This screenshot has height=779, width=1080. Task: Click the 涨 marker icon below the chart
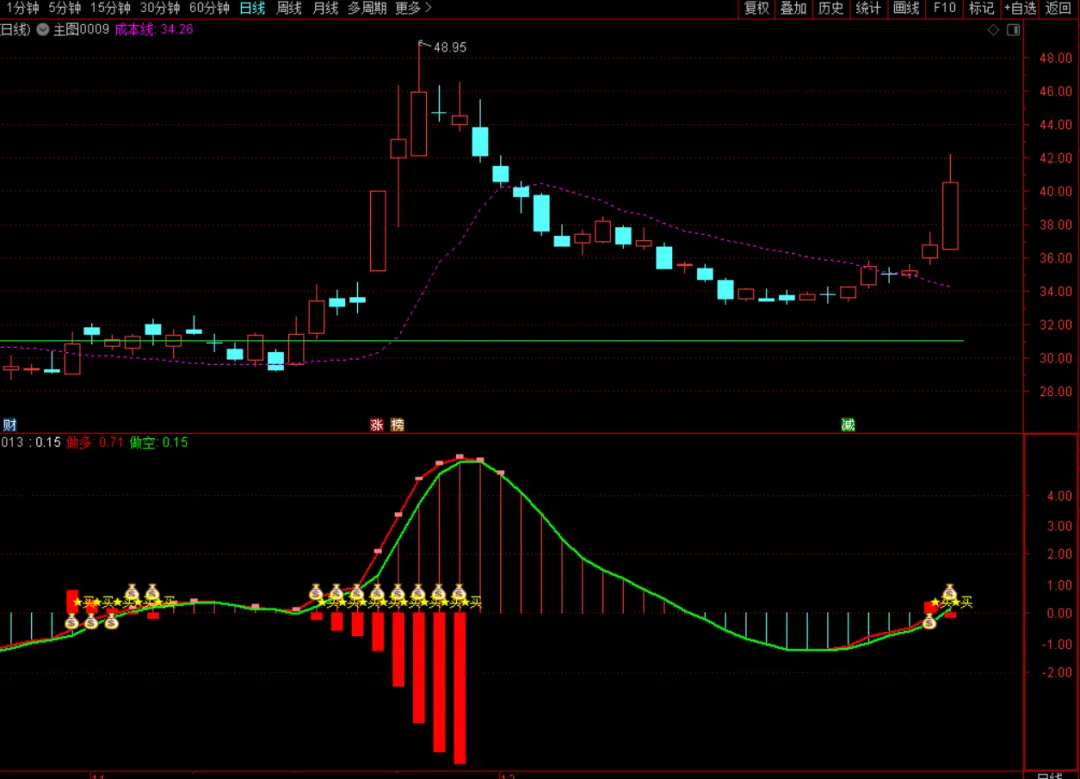377,425
